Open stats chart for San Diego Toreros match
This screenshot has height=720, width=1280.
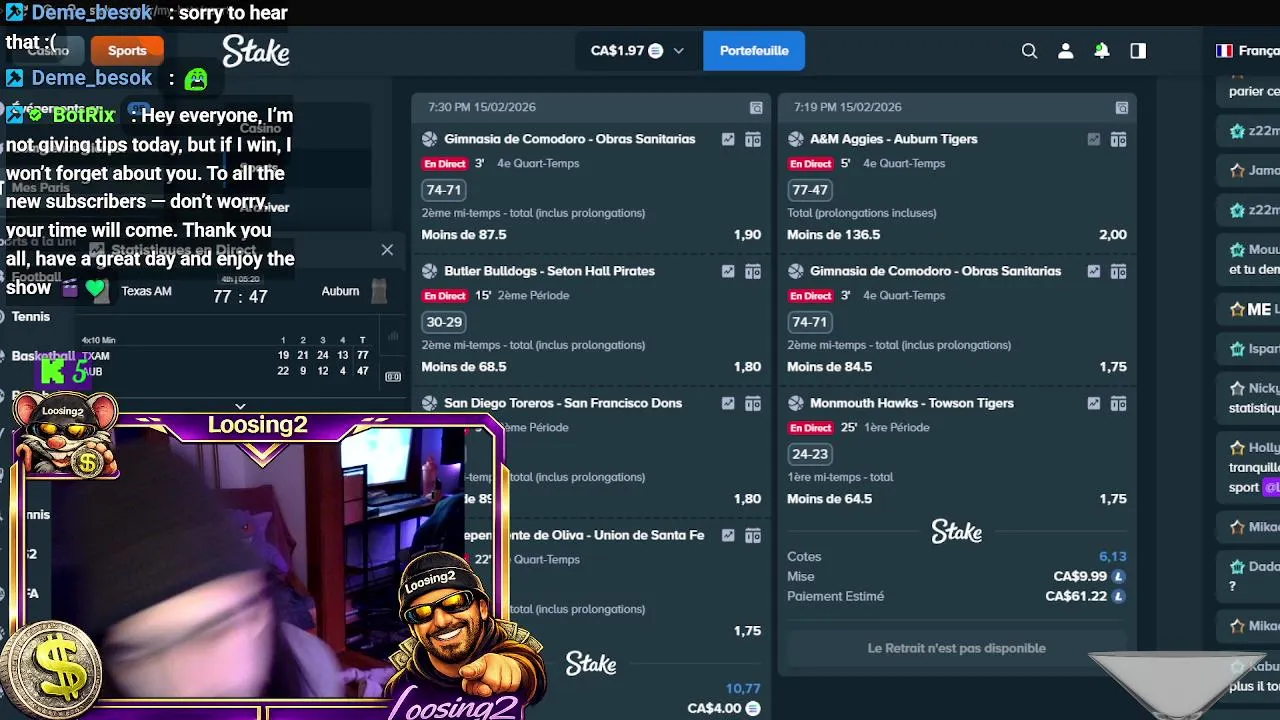[728, 403]
